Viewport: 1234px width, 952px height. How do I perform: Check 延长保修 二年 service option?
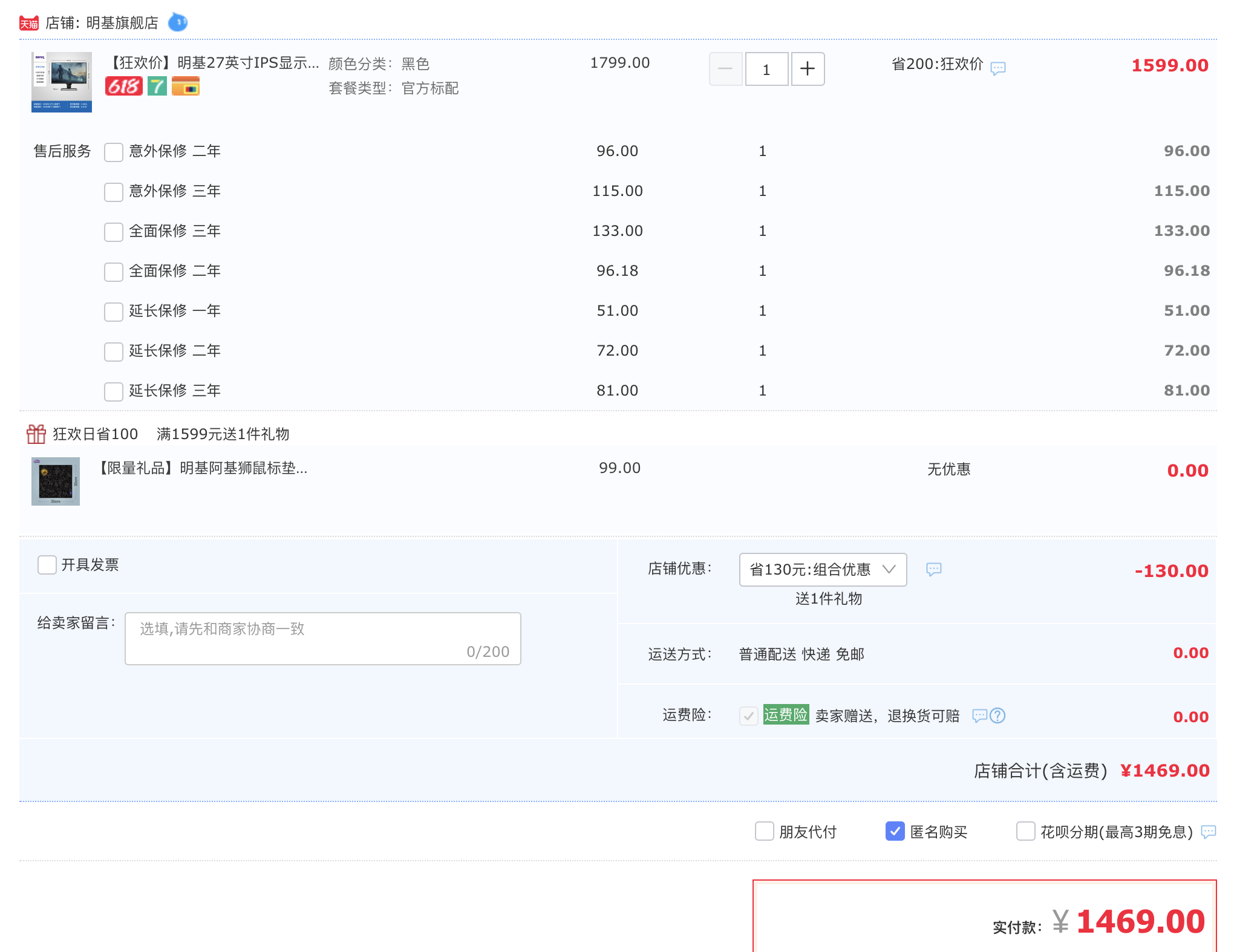point(114,351)
